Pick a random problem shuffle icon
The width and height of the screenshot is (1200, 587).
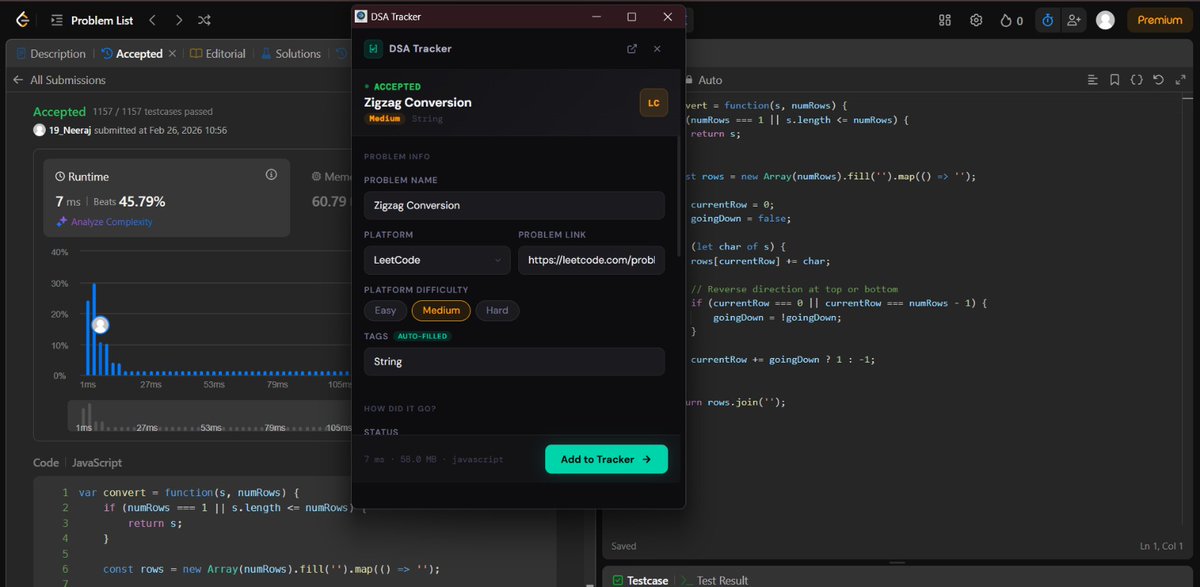[x=204, y=20]
